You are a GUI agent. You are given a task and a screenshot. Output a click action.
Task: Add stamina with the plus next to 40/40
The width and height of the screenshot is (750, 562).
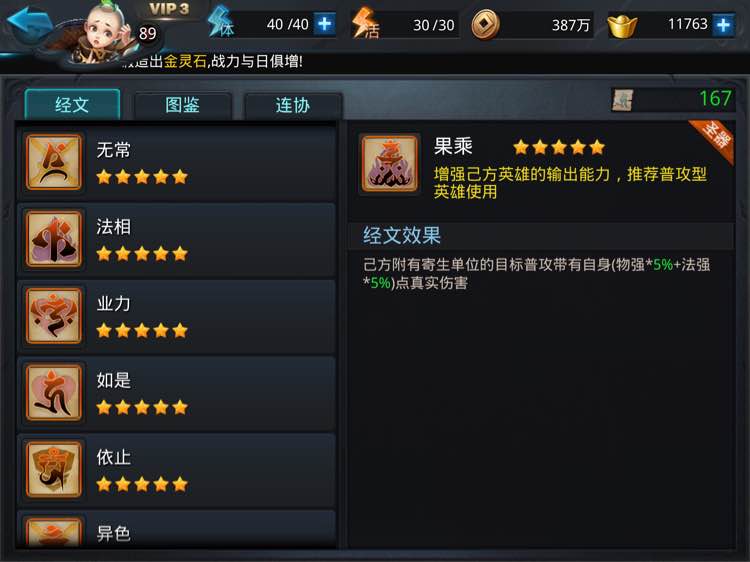click(325, 24)
